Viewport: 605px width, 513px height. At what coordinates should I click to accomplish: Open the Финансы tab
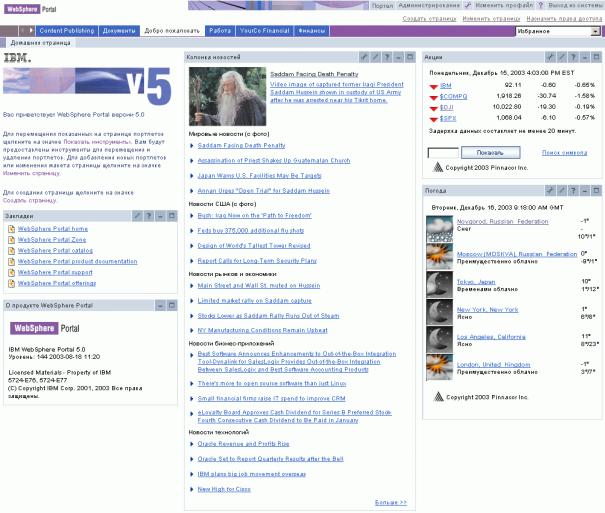[312, 30]
